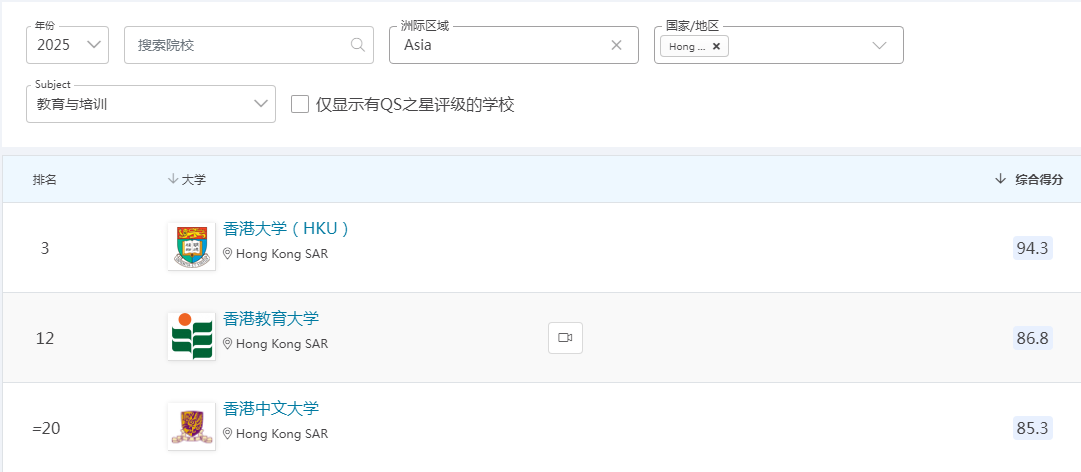The width and height of the screenshot is (1081, 472).
Task: Click location pin under 香港大学 (HKU)
Action: [x=228, y=254]
